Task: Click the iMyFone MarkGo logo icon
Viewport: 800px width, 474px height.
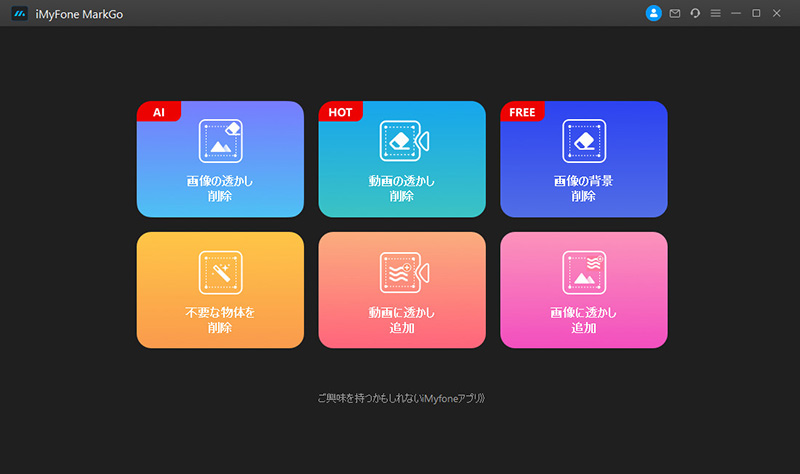Action: pos(19,14)
